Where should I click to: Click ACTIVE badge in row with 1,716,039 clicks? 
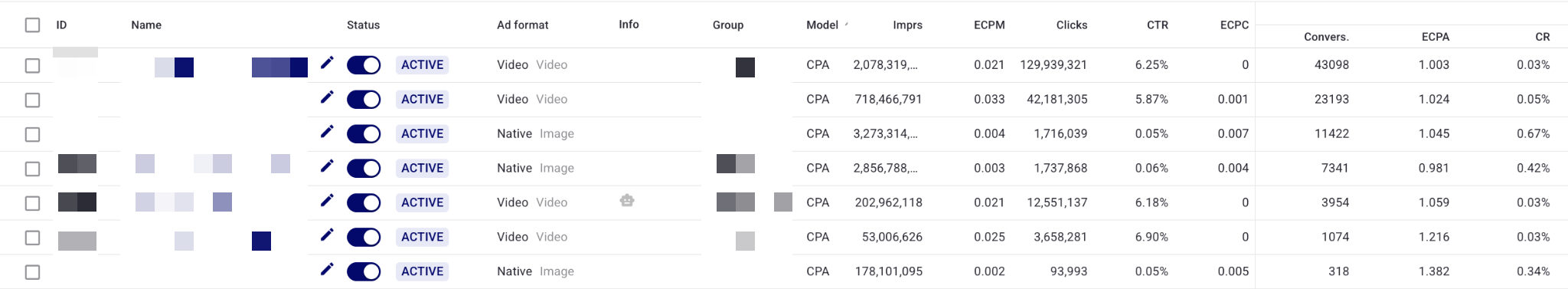pyautogui.click(x=422, y=133)
